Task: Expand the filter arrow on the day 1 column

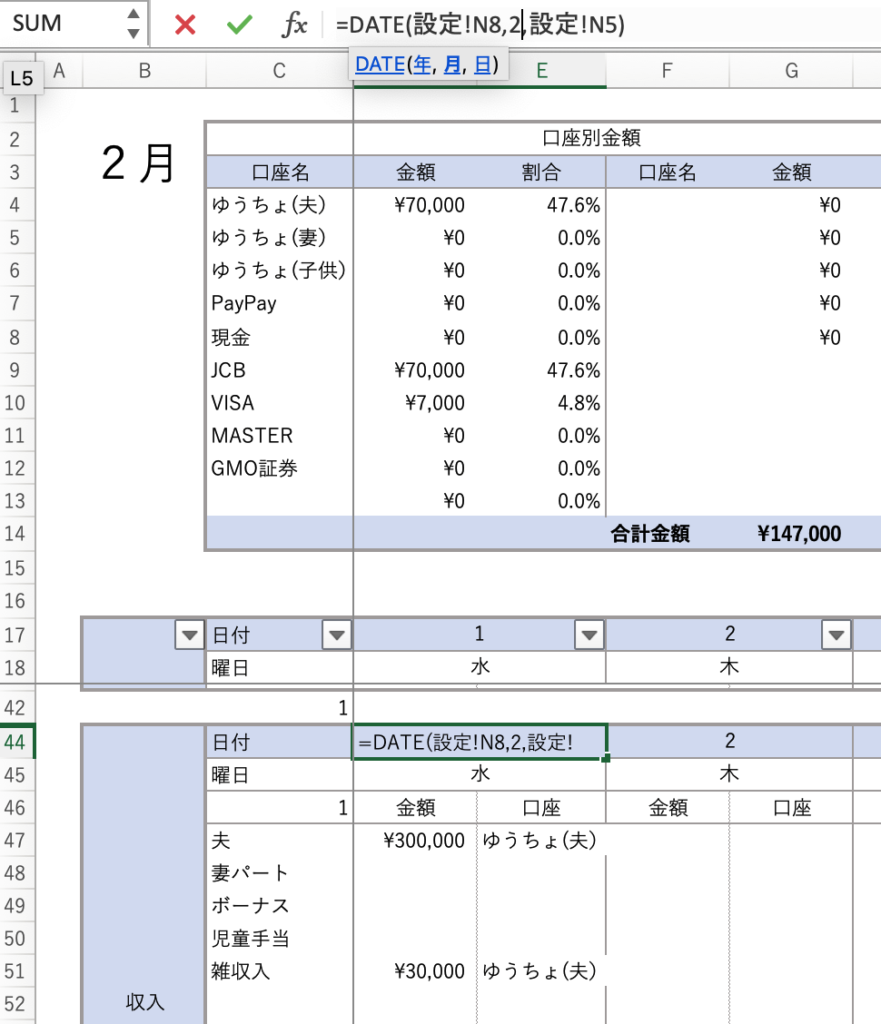Action: point(589,634)
